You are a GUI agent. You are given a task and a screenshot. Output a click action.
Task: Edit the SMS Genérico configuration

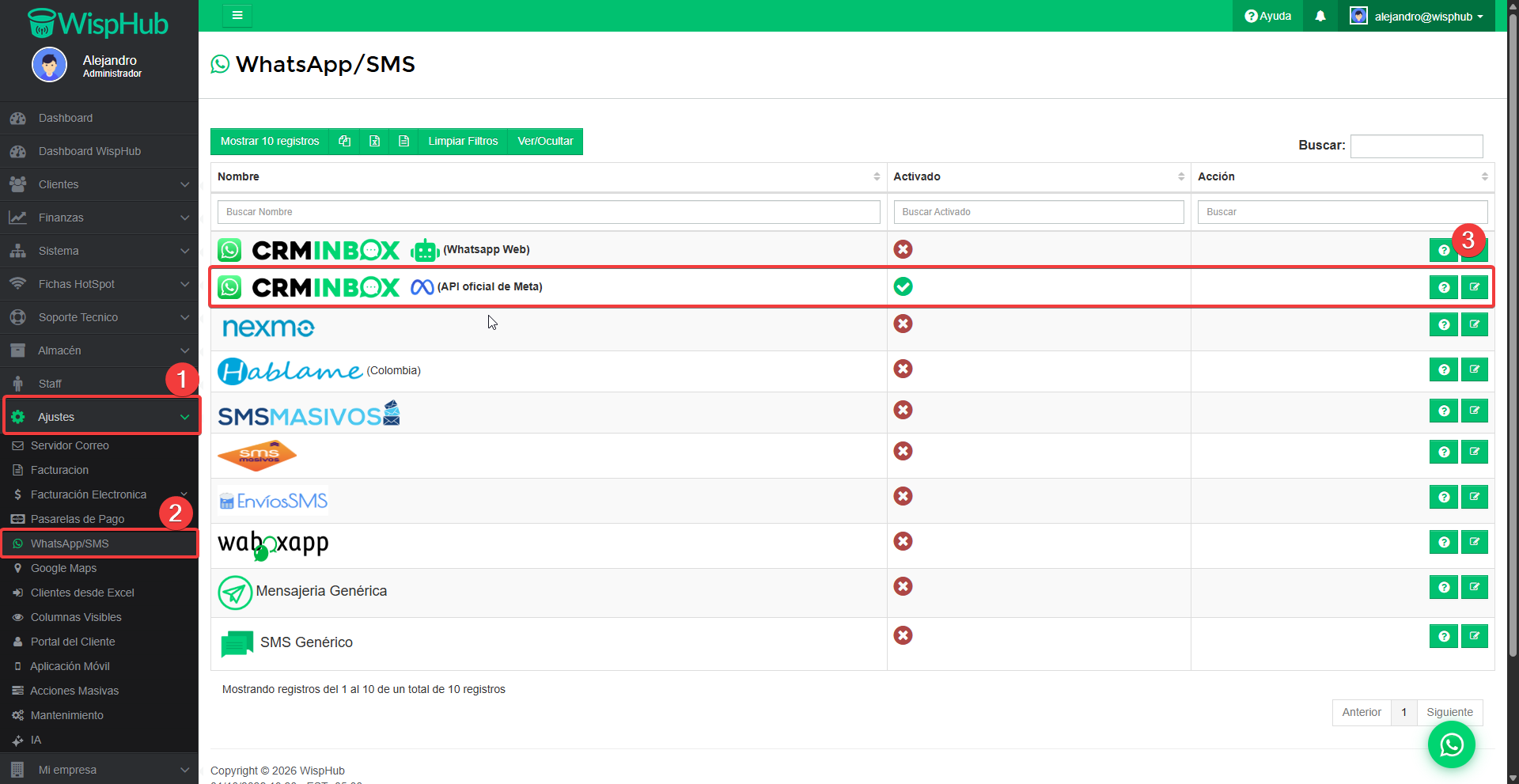pyautogui.click(x=1475, y=636)
